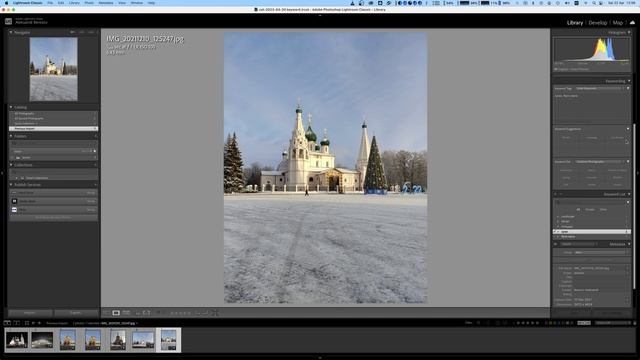Viewport: 640px width, 360px height.
Task: Open Photo menu
Action: click(89, 3)
